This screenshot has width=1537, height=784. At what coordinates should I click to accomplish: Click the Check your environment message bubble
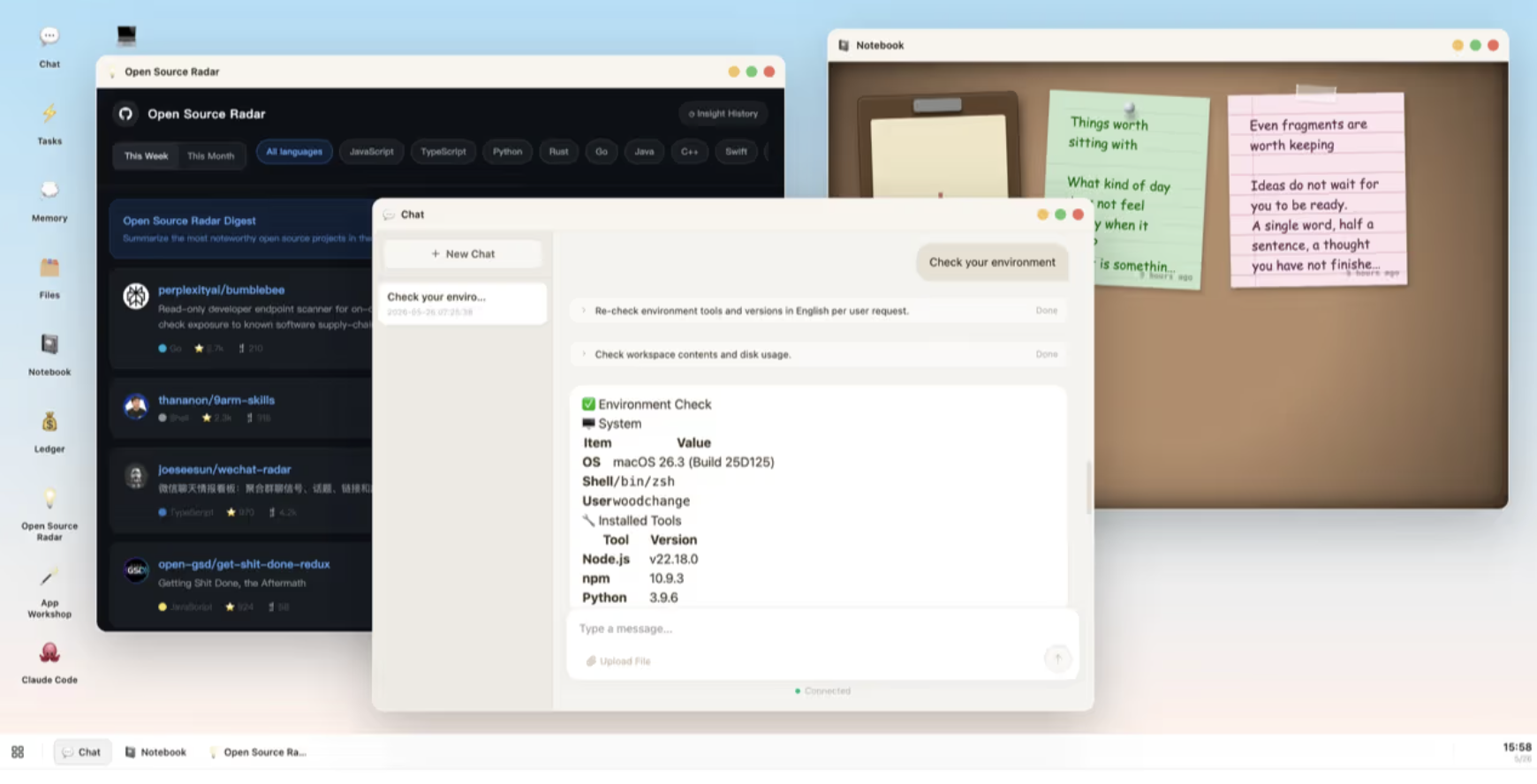click(992, 262)
